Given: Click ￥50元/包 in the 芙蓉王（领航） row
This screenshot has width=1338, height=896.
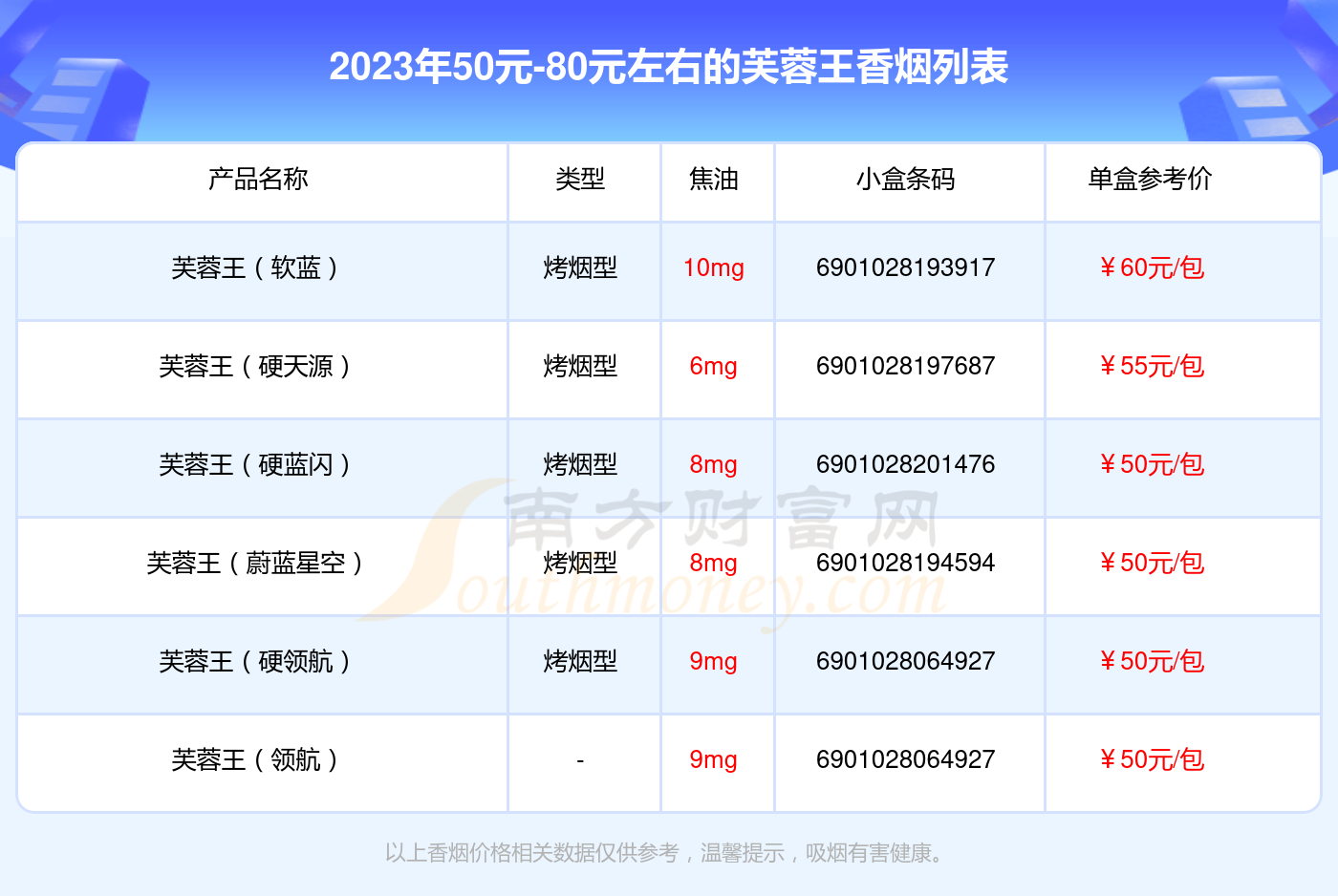Looking at the screenshot, I should tap(1151, 759).
